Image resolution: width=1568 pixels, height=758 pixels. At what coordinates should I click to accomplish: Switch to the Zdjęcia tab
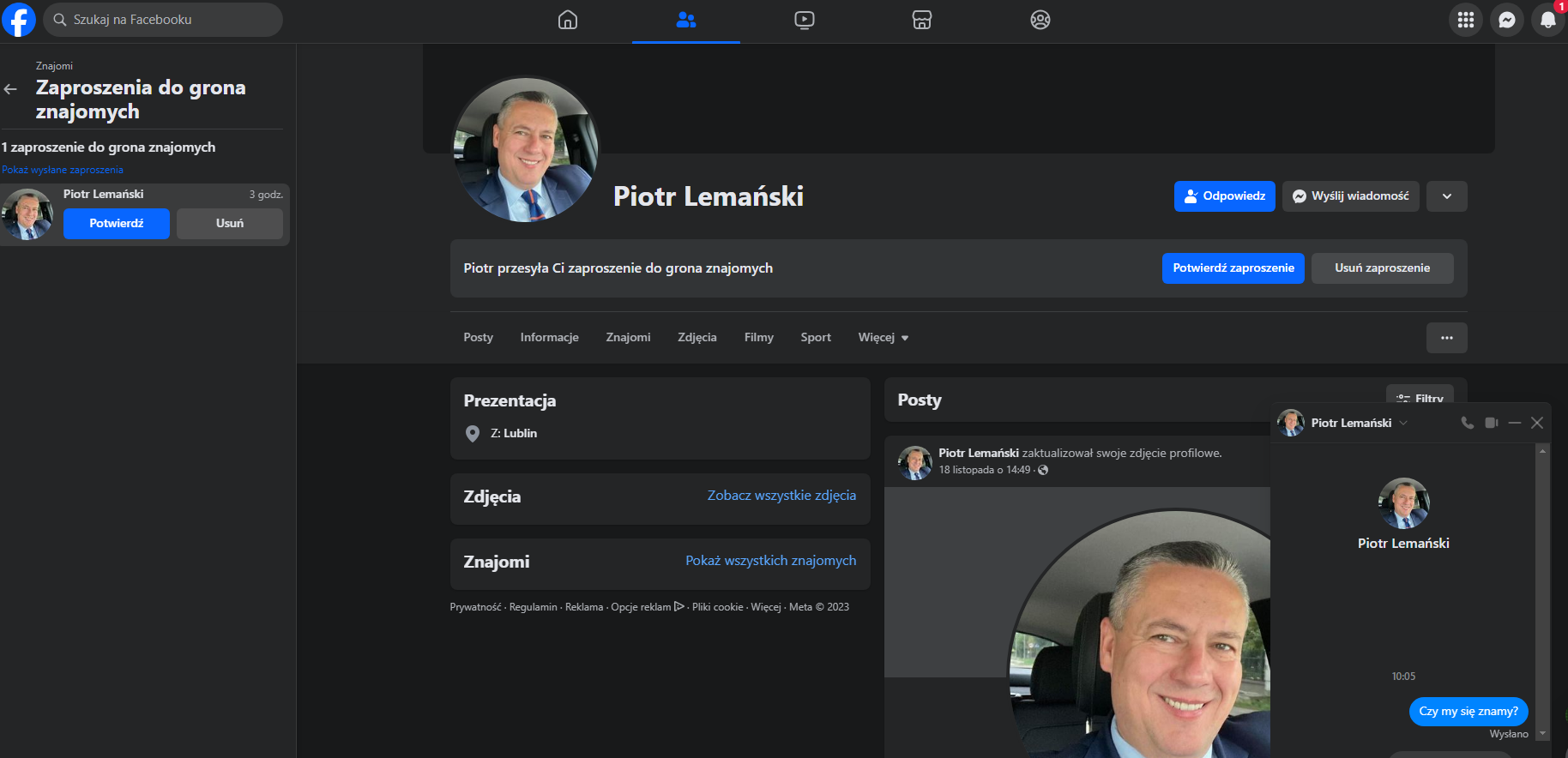[697, 338]
